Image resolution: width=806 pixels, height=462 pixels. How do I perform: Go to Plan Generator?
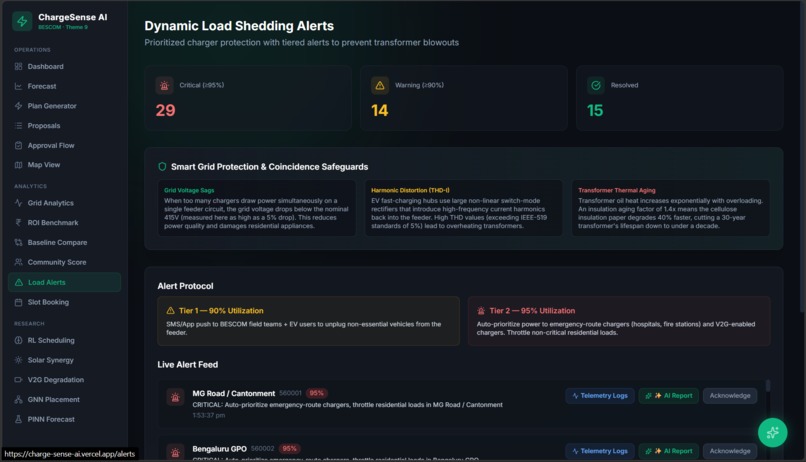click(64, 106)
